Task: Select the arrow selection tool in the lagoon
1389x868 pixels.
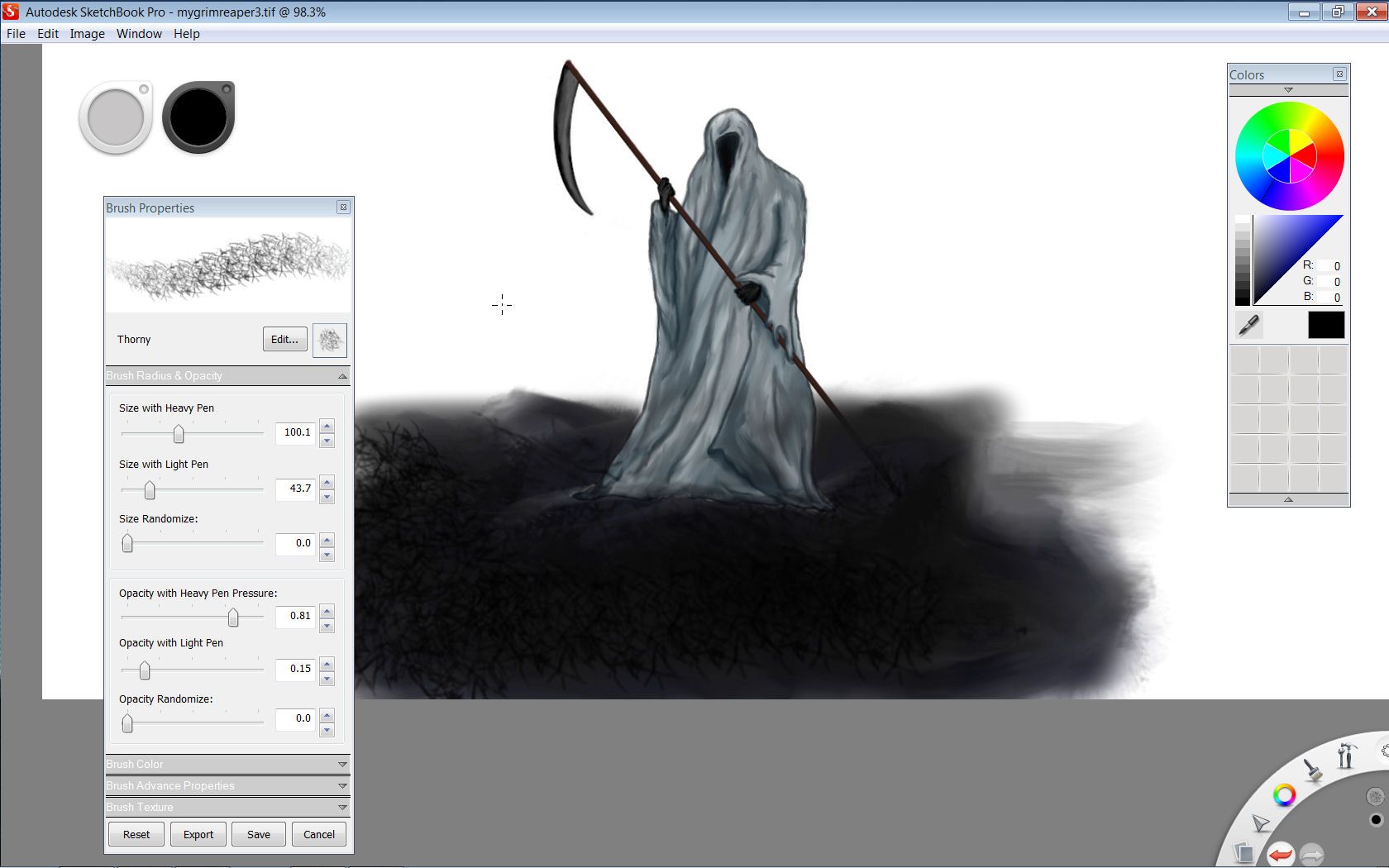Action: pyautogui.click(x=1259, y=823)
